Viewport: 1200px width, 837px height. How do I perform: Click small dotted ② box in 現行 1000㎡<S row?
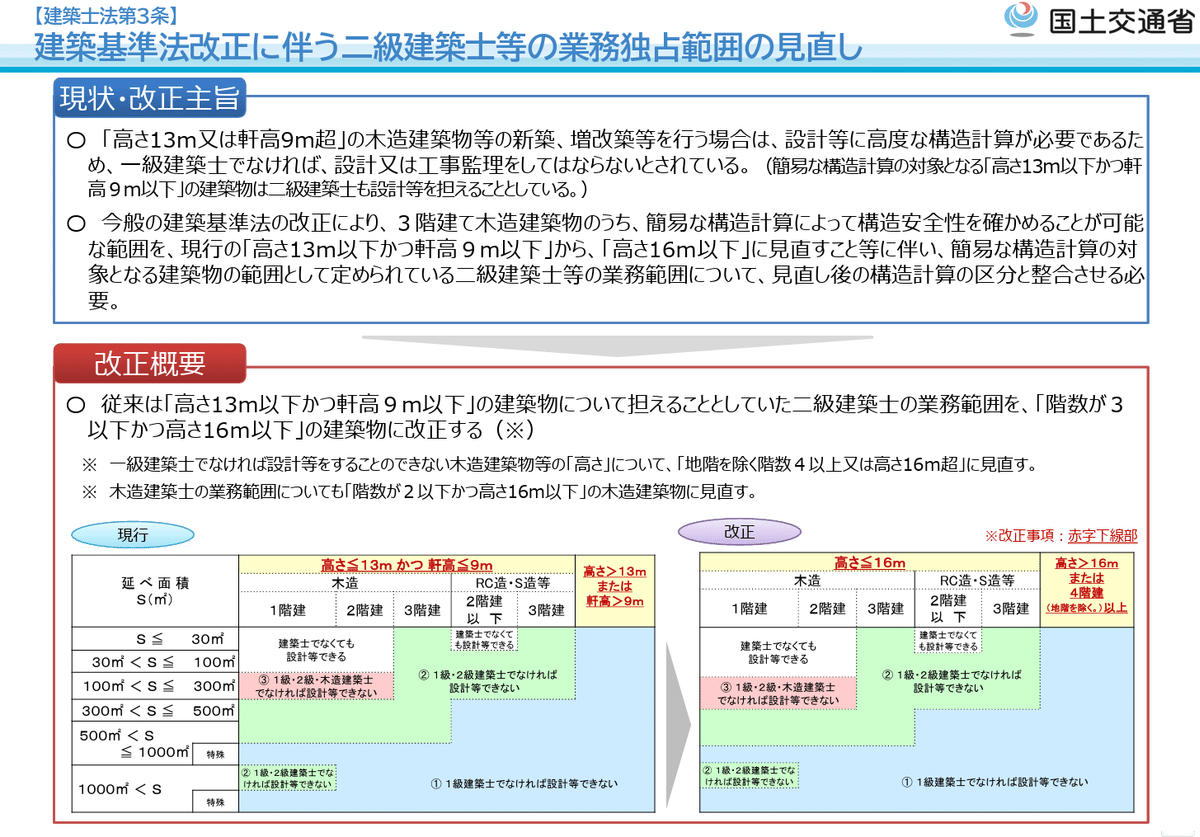click(290, 778)
